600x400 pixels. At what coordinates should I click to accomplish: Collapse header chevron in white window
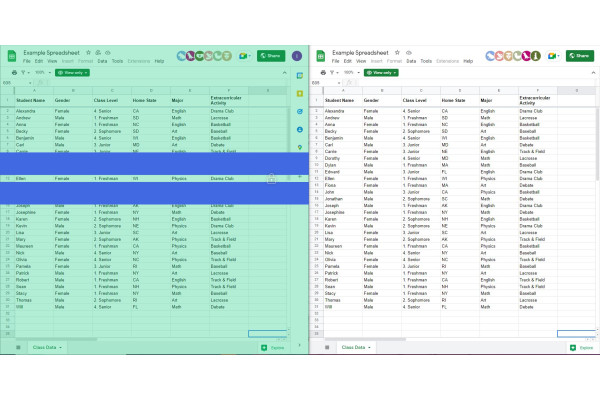[593, 72]
